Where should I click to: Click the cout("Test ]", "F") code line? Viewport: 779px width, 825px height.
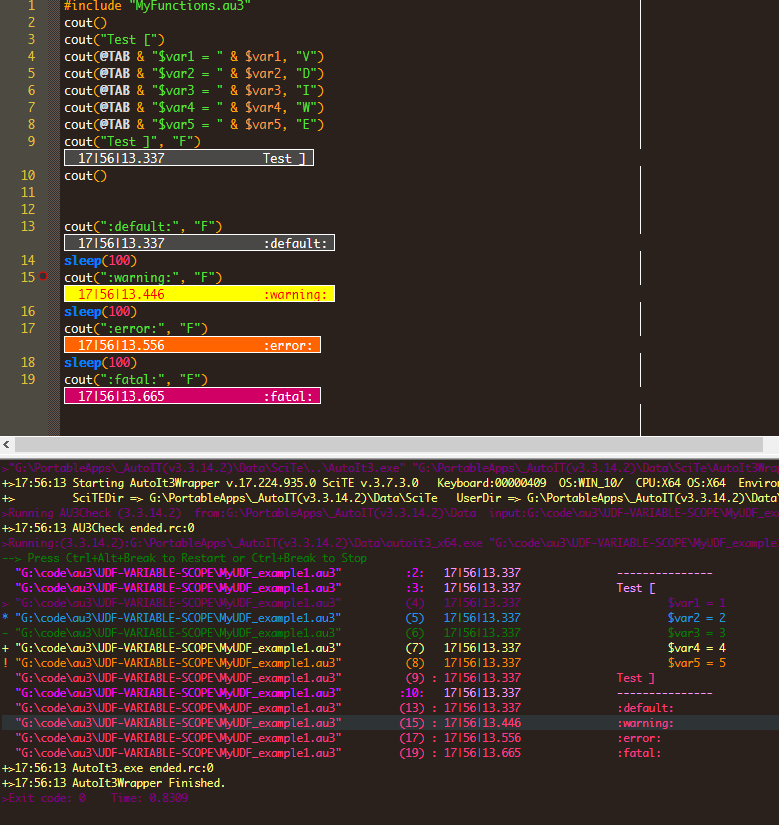[x=133, y=142]
